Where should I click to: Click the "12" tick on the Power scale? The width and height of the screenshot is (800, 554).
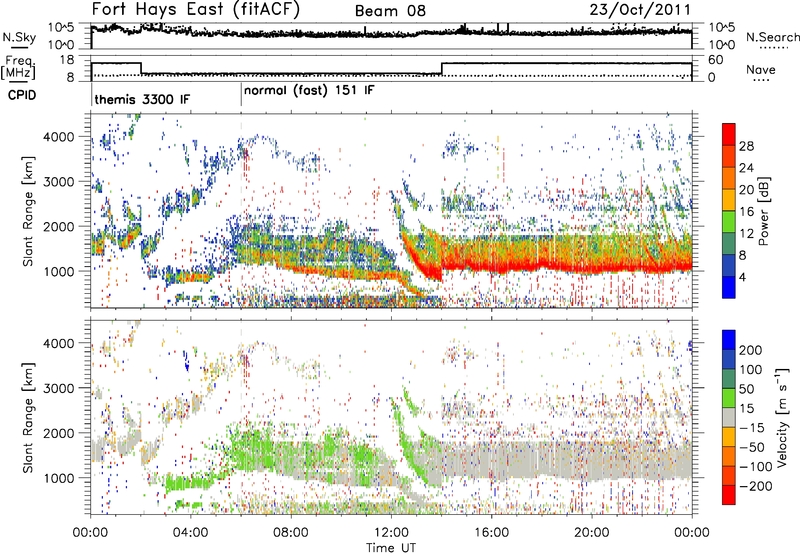click(746, 234)
